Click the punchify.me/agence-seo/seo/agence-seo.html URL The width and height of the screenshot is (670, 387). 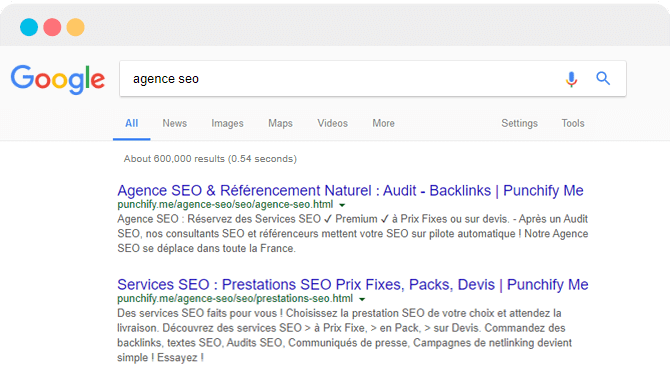point(225,205)
